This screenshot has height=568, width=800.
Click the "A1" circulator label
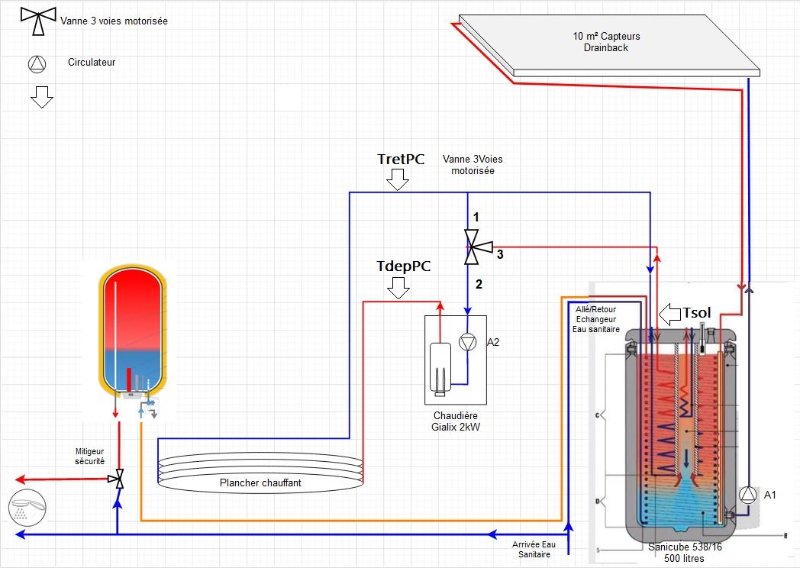770,495
